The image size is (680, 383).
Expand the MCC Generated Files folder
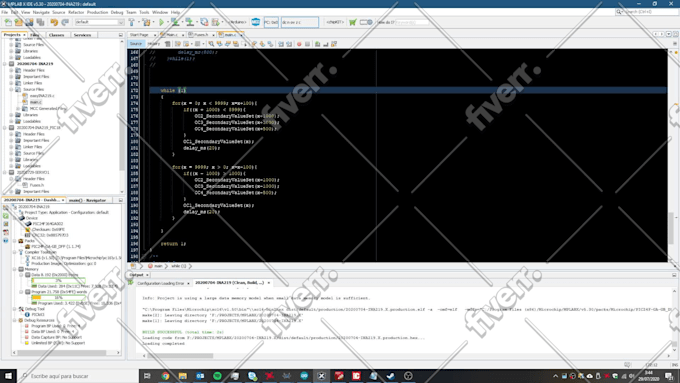click(x=18, y=108)
